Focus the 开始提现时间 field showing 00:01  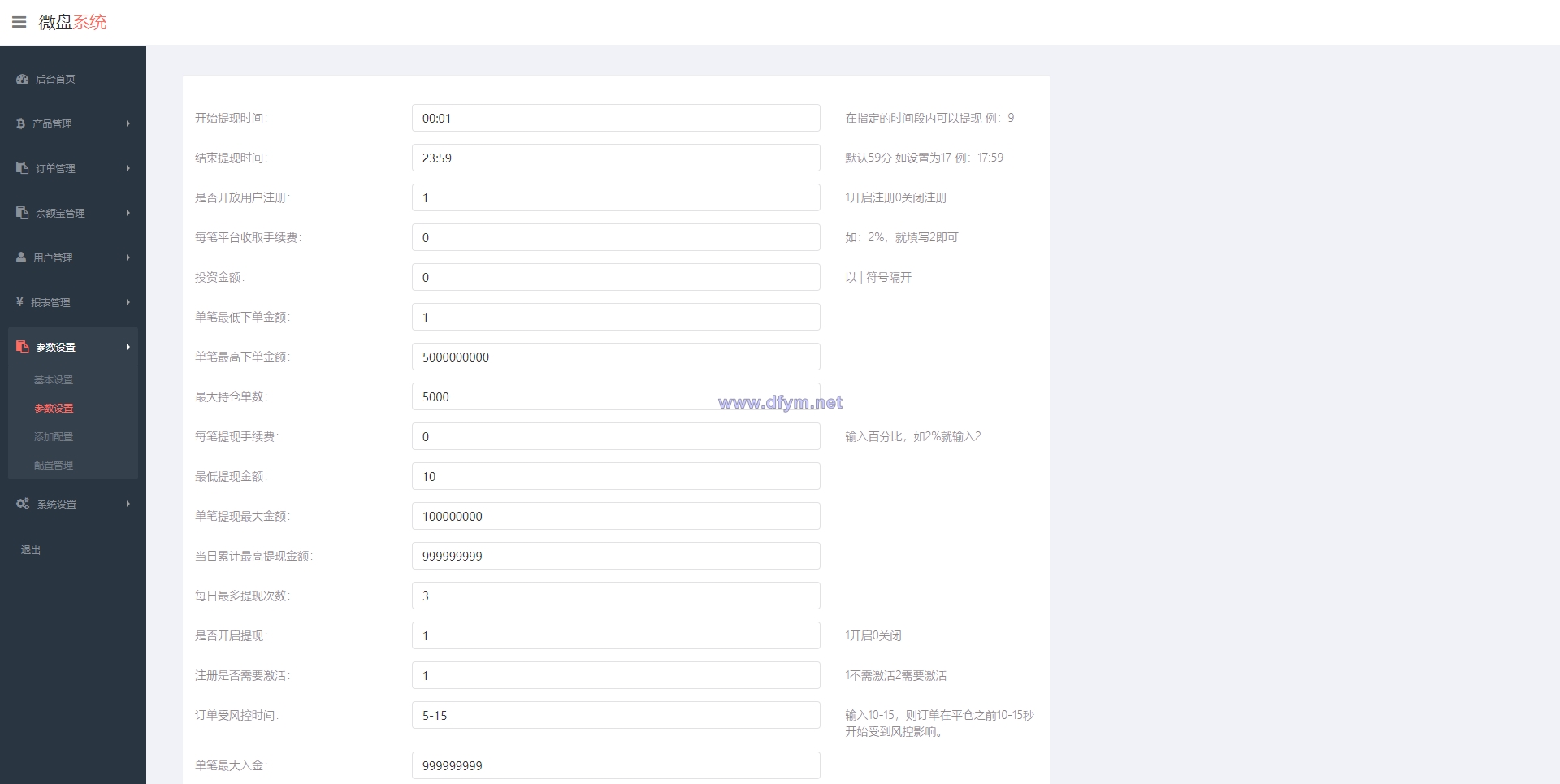[x=616, y=118]
